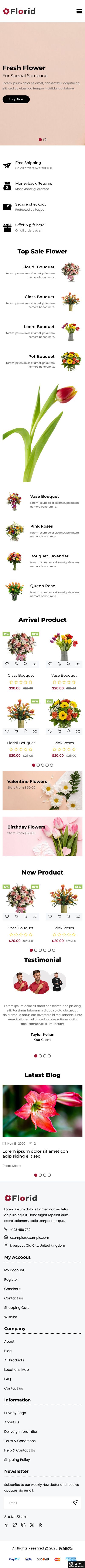Viewport: 85px width, 1568px height.
Task: Add Arrival Glass Bouquet to cart icon
Action: (16, 663)
